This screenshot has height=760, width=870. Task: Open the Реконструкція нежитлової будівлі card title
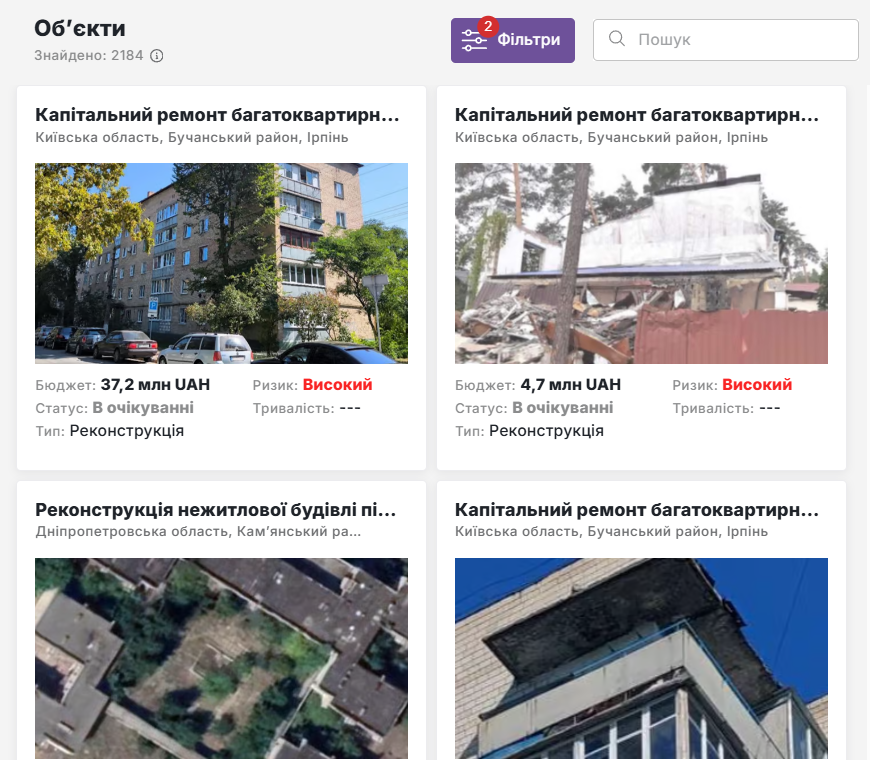point(216,510)
